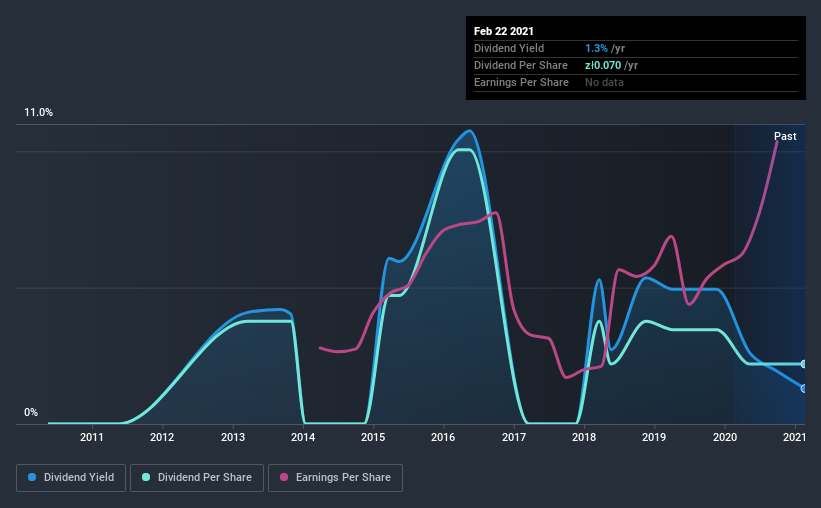The height and width of the screenshot is (508, 821).
Task: Click the 2014 x-axis label
Action: coord(303,437)
